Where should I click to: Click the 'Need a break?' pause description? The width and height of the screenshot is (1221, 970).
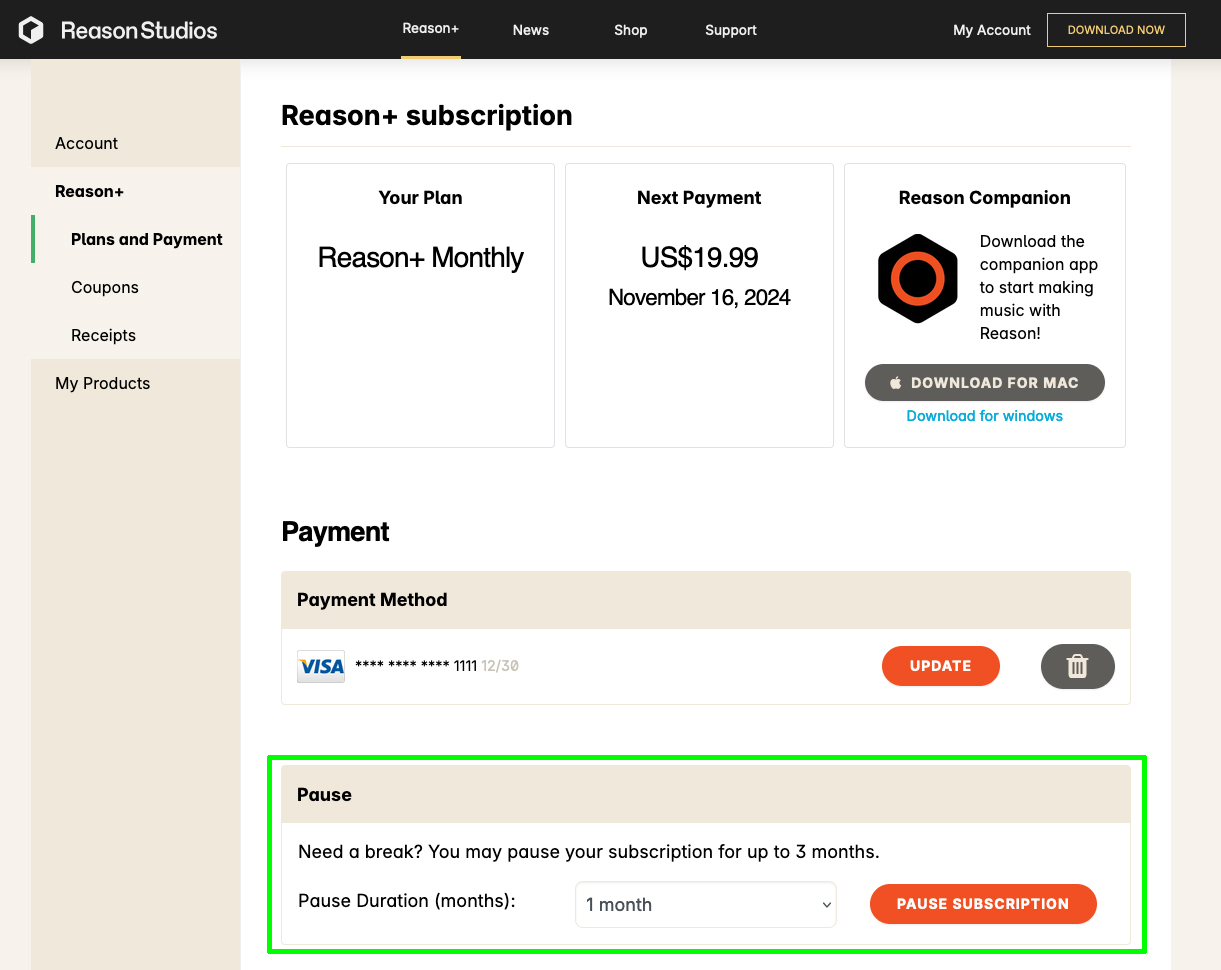coord(589,853)
